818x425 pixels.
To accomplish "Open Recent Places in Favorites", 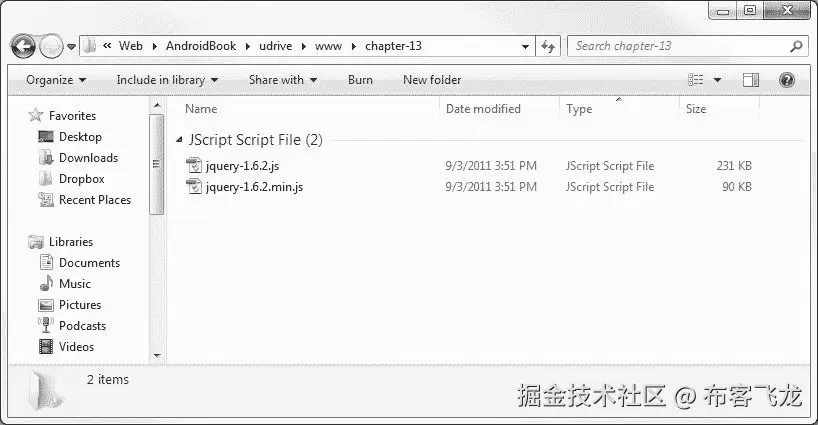I will (x=95, y=200).
